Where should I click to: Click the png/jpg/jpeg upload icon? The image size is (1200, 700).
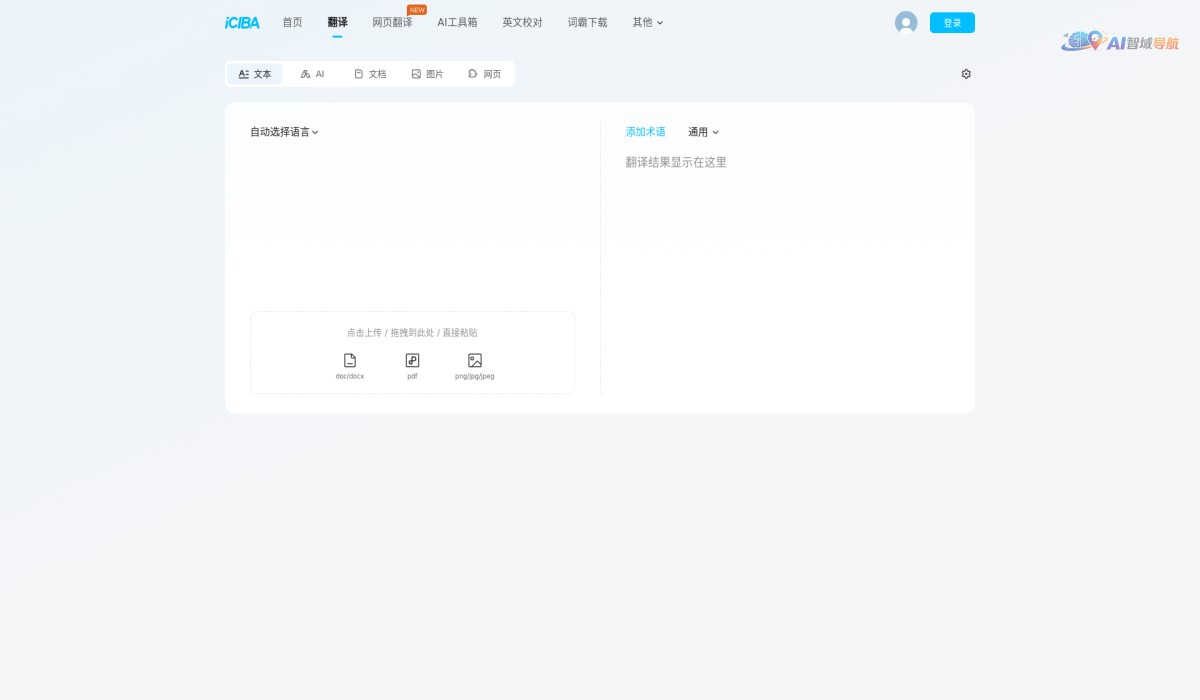474,361
